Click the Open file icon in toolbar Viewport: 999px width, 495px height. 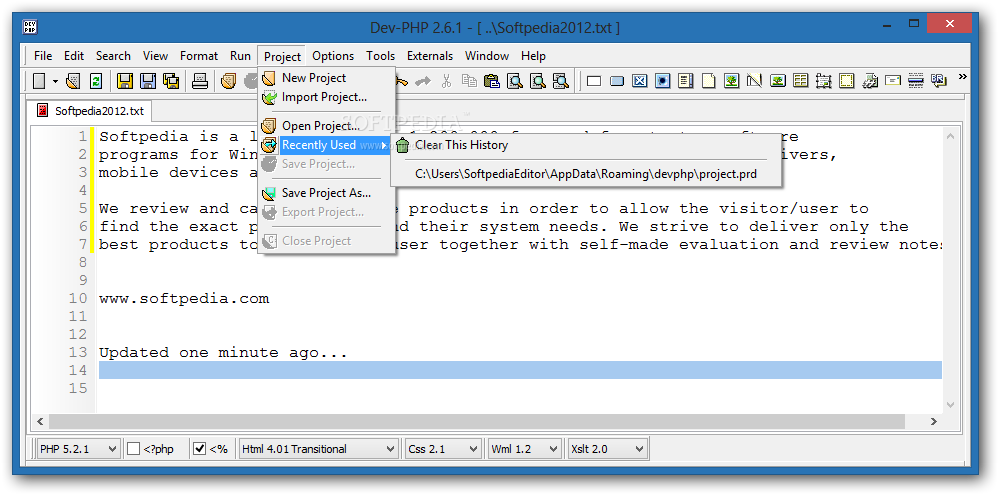(73, 81)
